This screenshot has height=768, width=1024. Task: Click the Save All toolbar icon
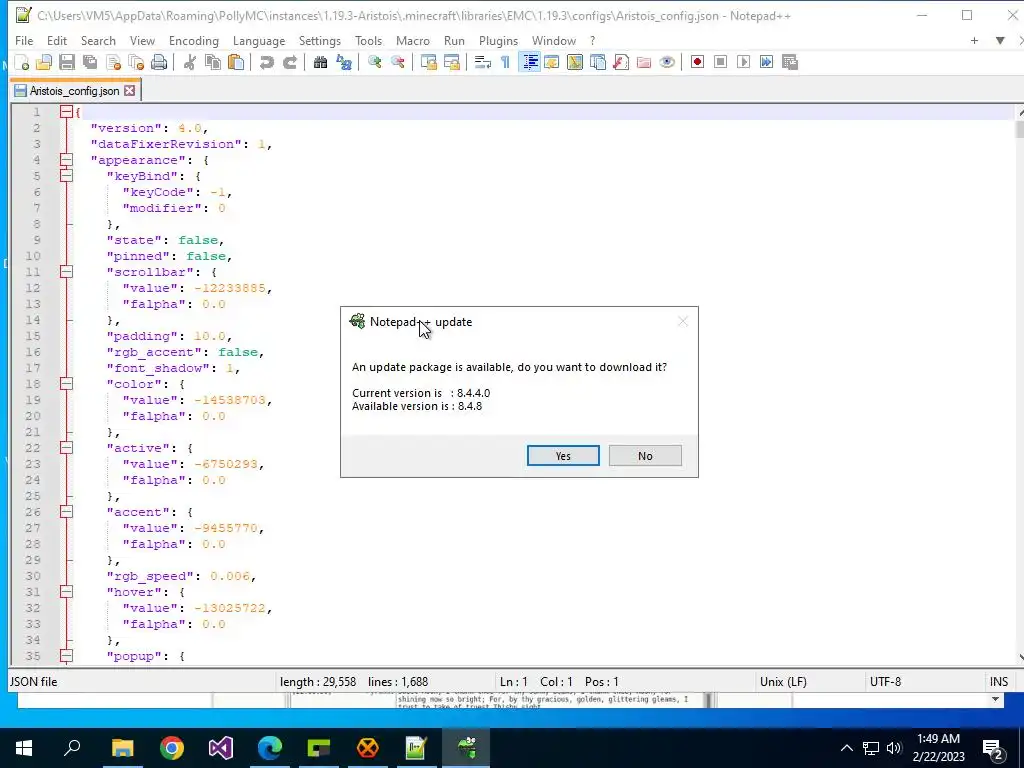click(x=89, y=63)
